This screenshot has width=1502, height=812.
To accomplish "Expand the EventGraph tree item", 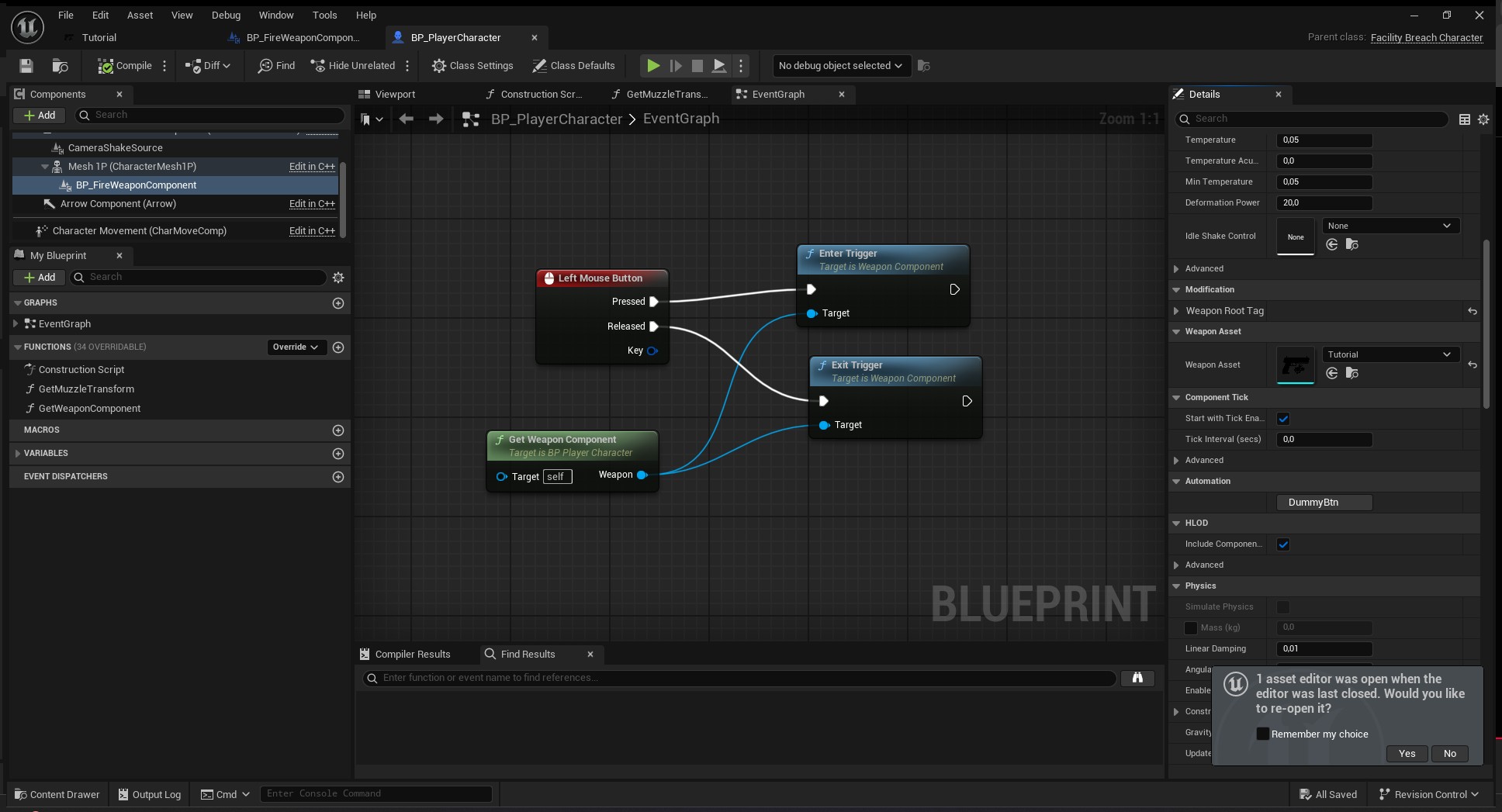I will [x=16, y=324].
